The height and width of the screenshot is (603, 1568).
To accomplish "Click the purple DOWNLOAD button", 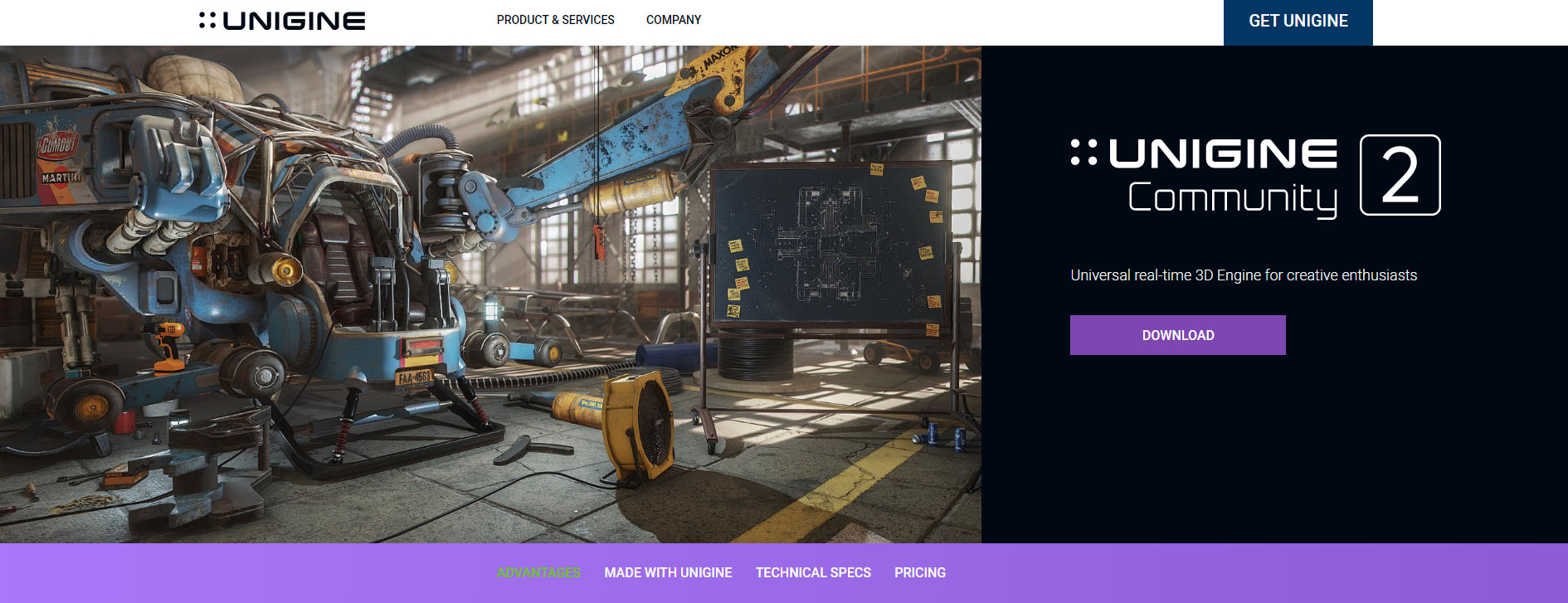I will (x=1177, y=335).
